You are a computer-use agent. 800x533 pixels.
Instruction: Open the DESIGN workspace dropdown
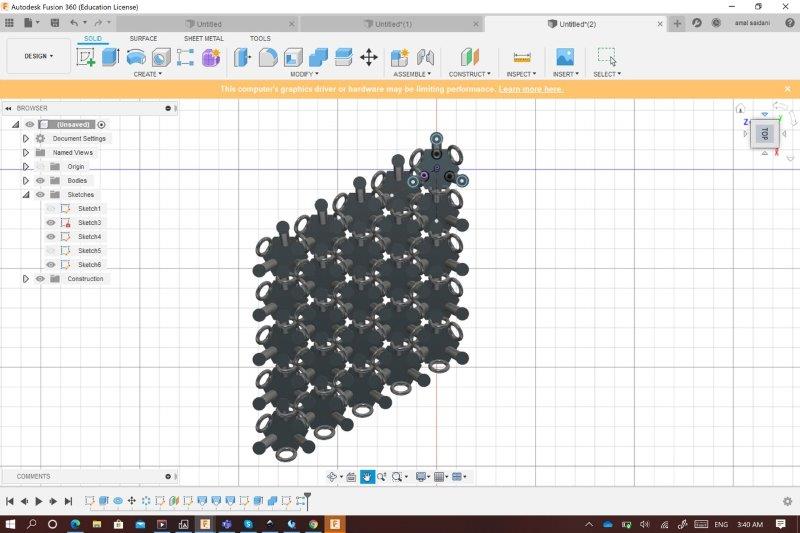(x=39, y=56)
